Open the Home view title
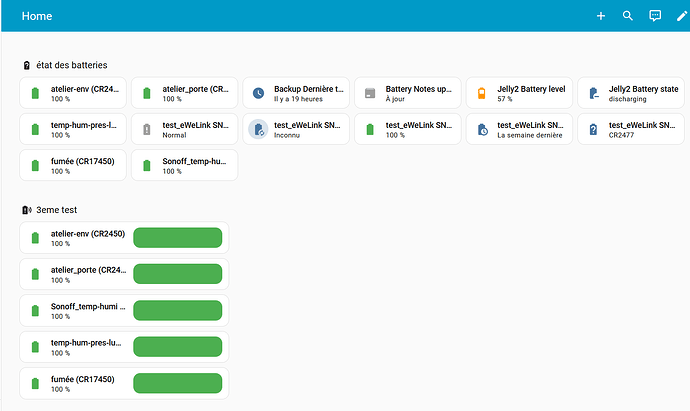Viewport: 690px width, 411px height. (36, 16)
